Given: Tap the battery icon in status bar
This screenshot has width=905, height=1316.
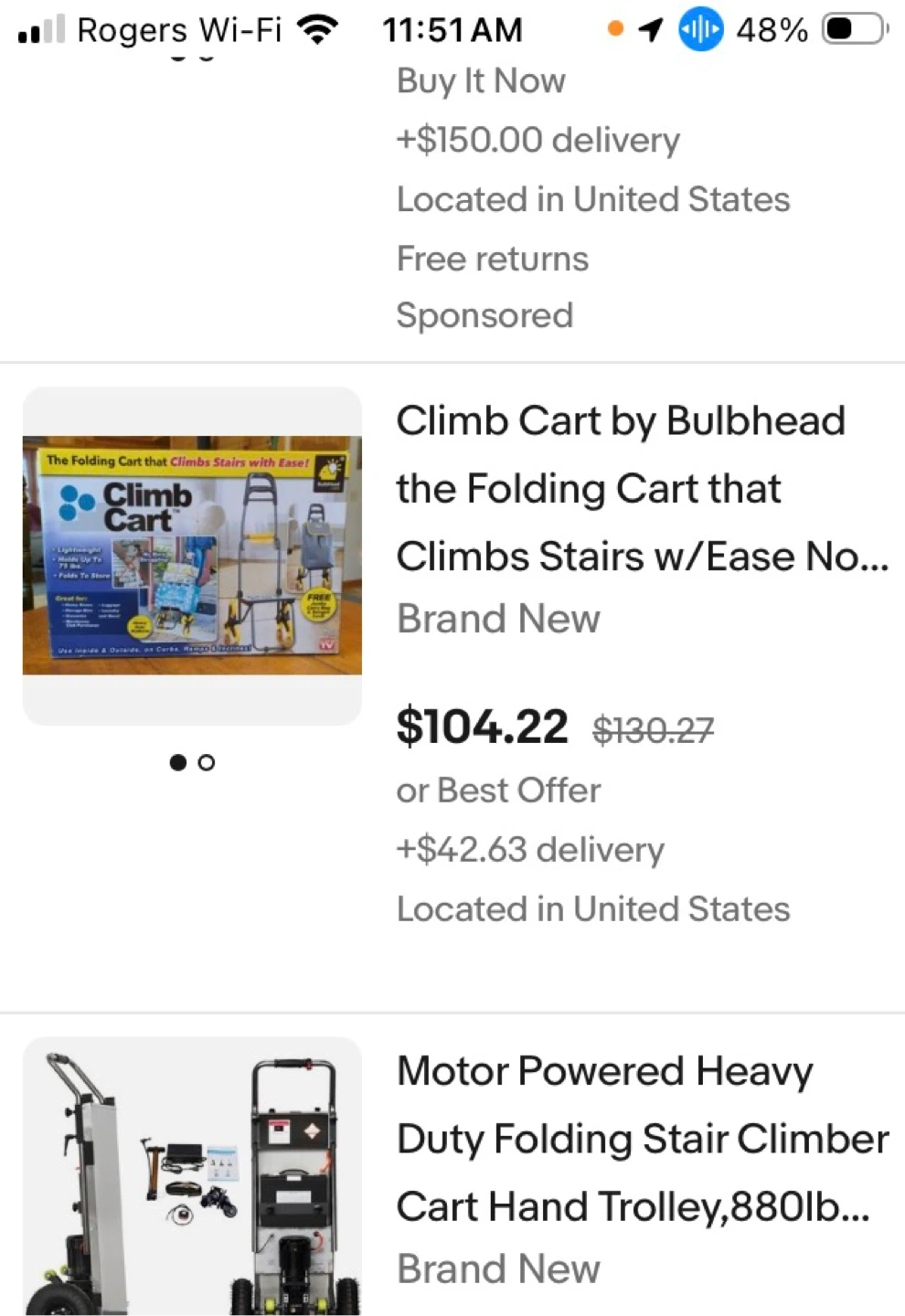Looking at the screenshot, I should tap(856, 29).
